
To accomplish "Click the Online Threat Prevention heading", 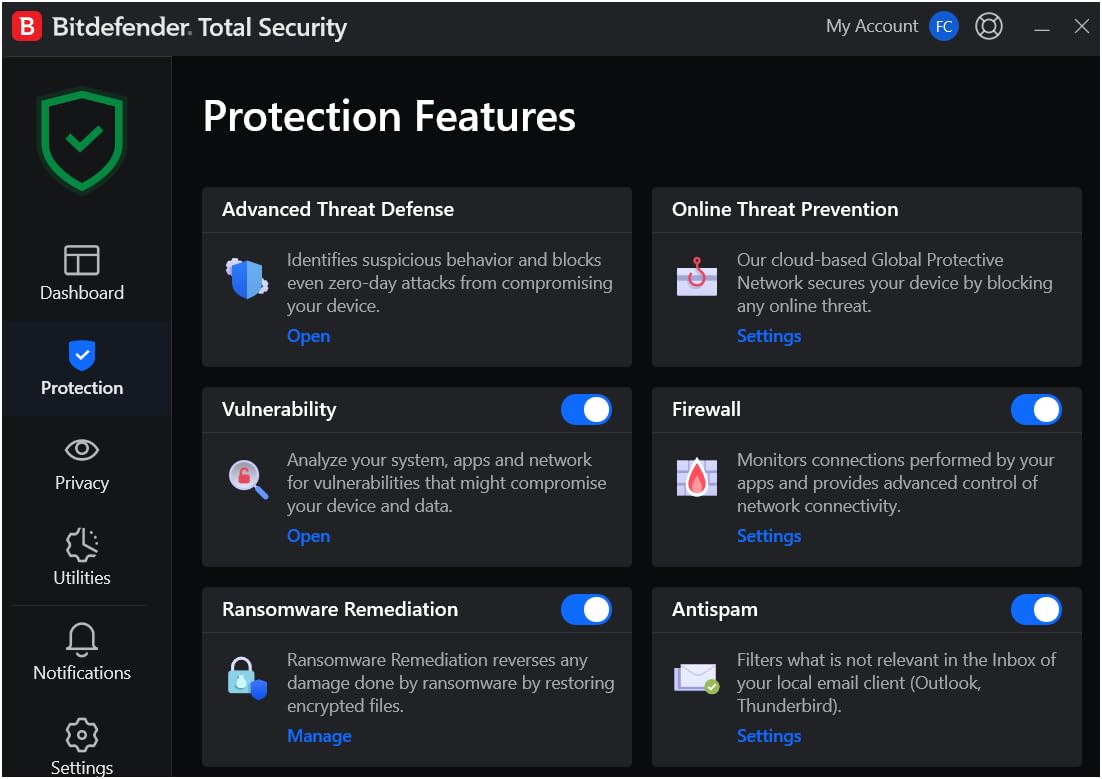I will click(785, 210).
